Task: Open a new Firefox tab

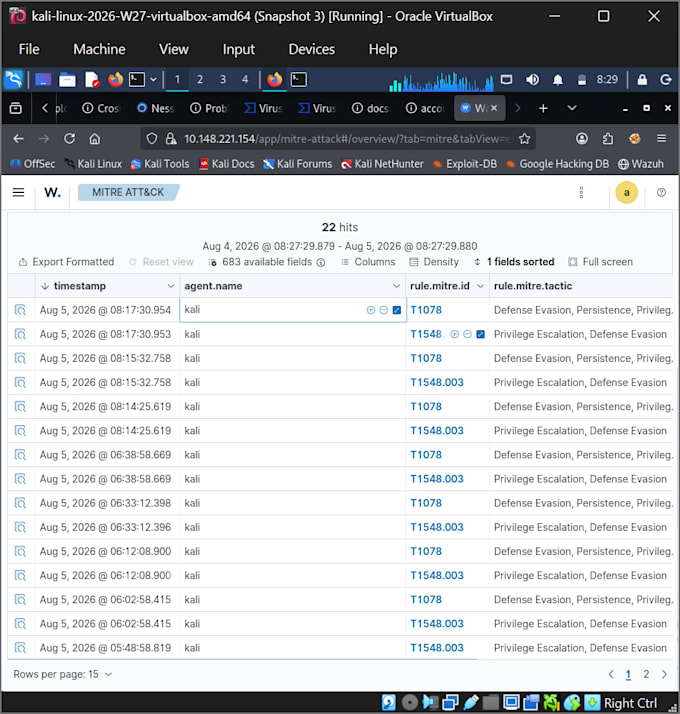Action: 543,108
